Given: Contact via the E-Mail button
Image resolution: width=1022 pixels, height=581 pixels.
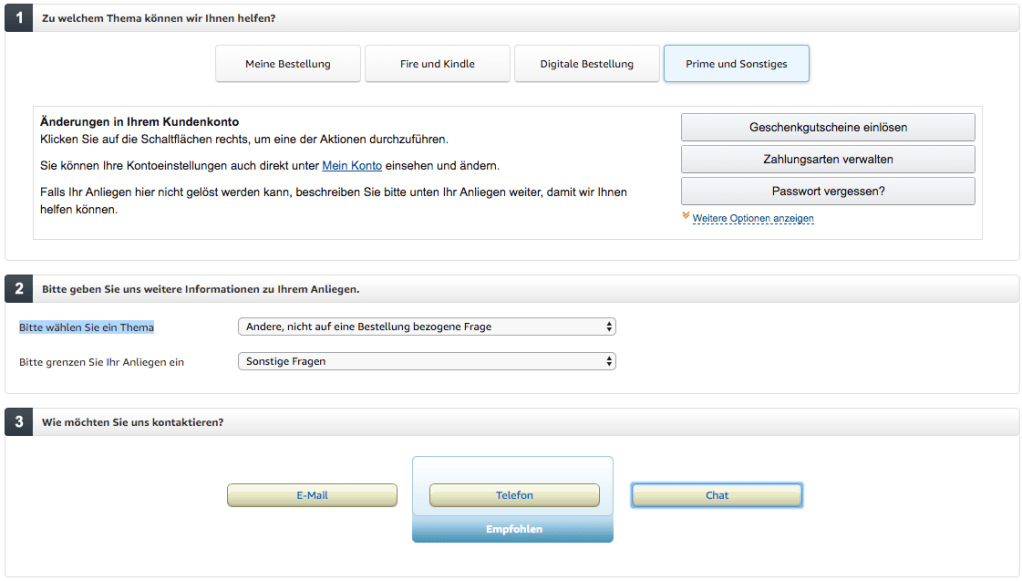Looking at the screenshot, I should point(312,495).
